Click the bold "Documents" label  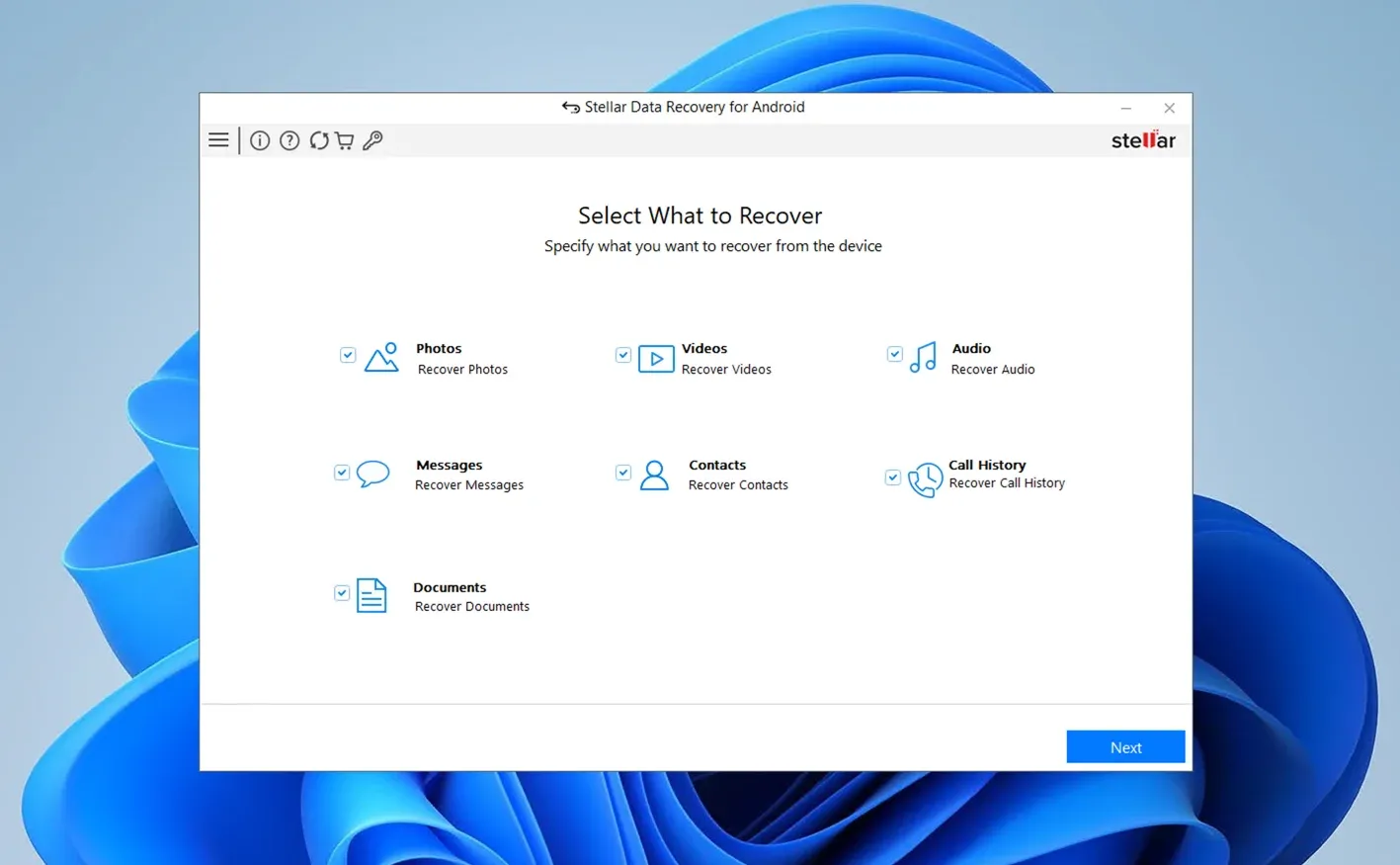coord(450,587)
